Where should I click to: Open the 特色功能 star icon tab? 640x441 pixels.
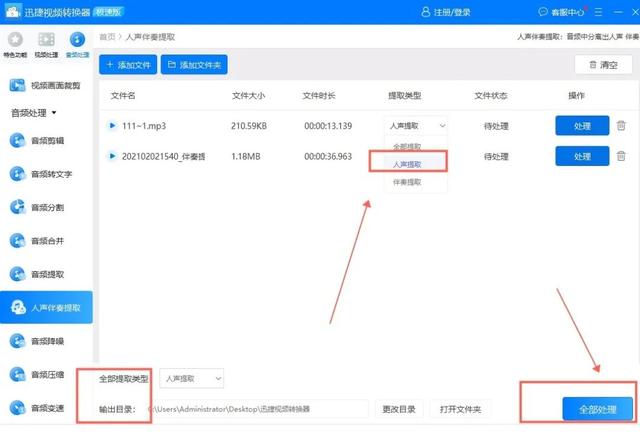pos(16,45)
